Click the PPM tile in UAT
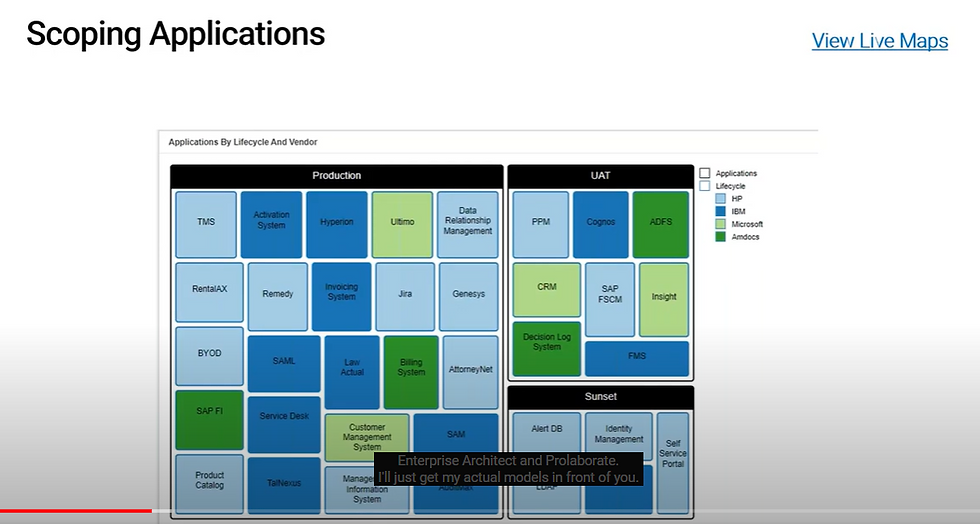Screen dimensions: 980x524 tap(541, 224)
